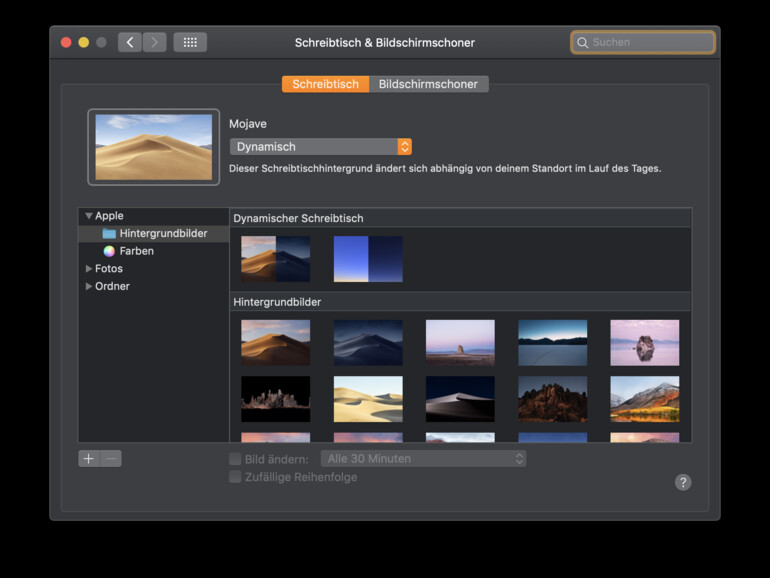Viewport: 770px width, 578px height.
Task: Select Hintergrundbilder in the sidebar
Action: [154, 233]
